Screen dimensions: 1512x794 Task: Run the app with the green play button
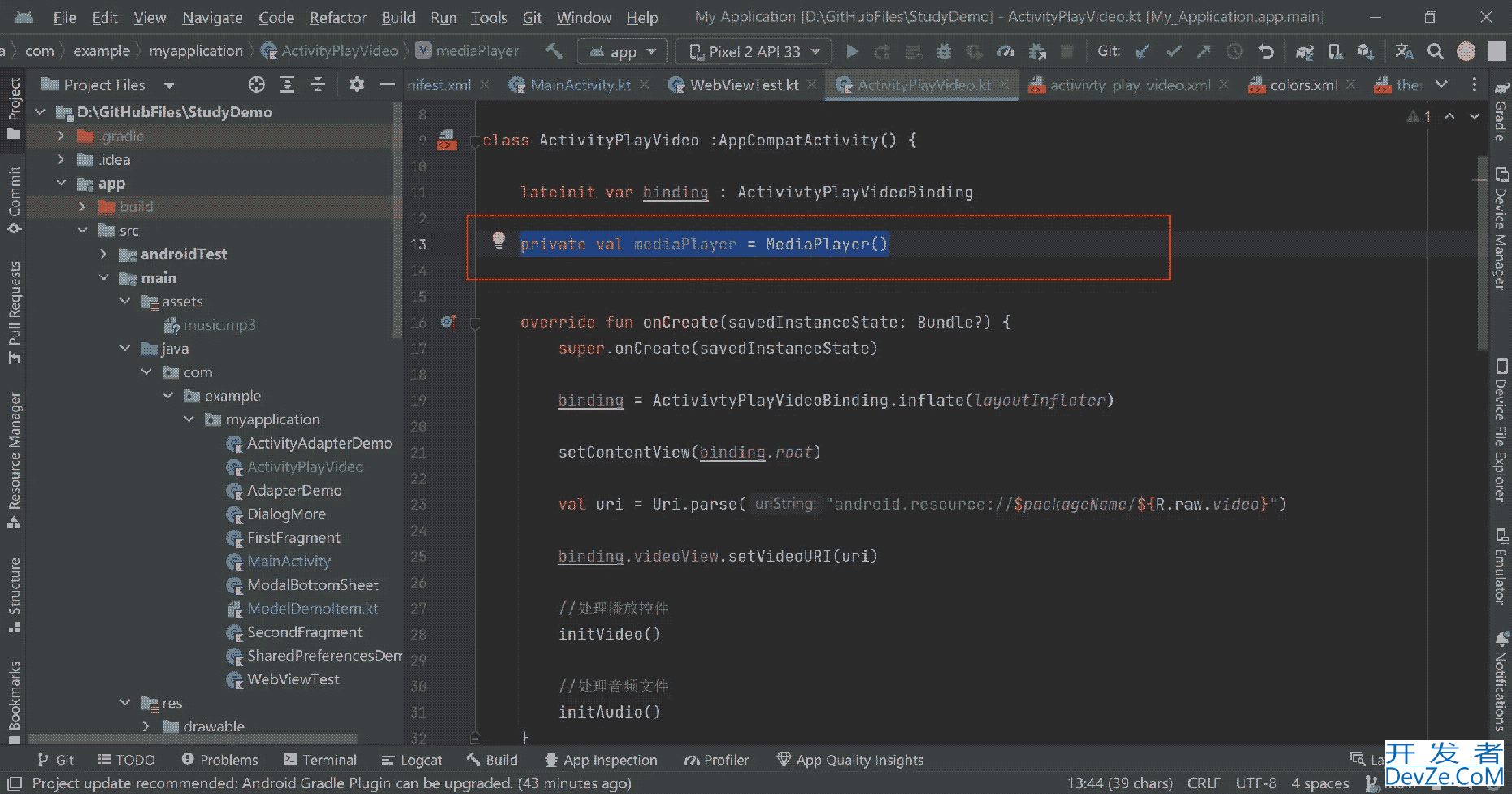click(852, 51)
